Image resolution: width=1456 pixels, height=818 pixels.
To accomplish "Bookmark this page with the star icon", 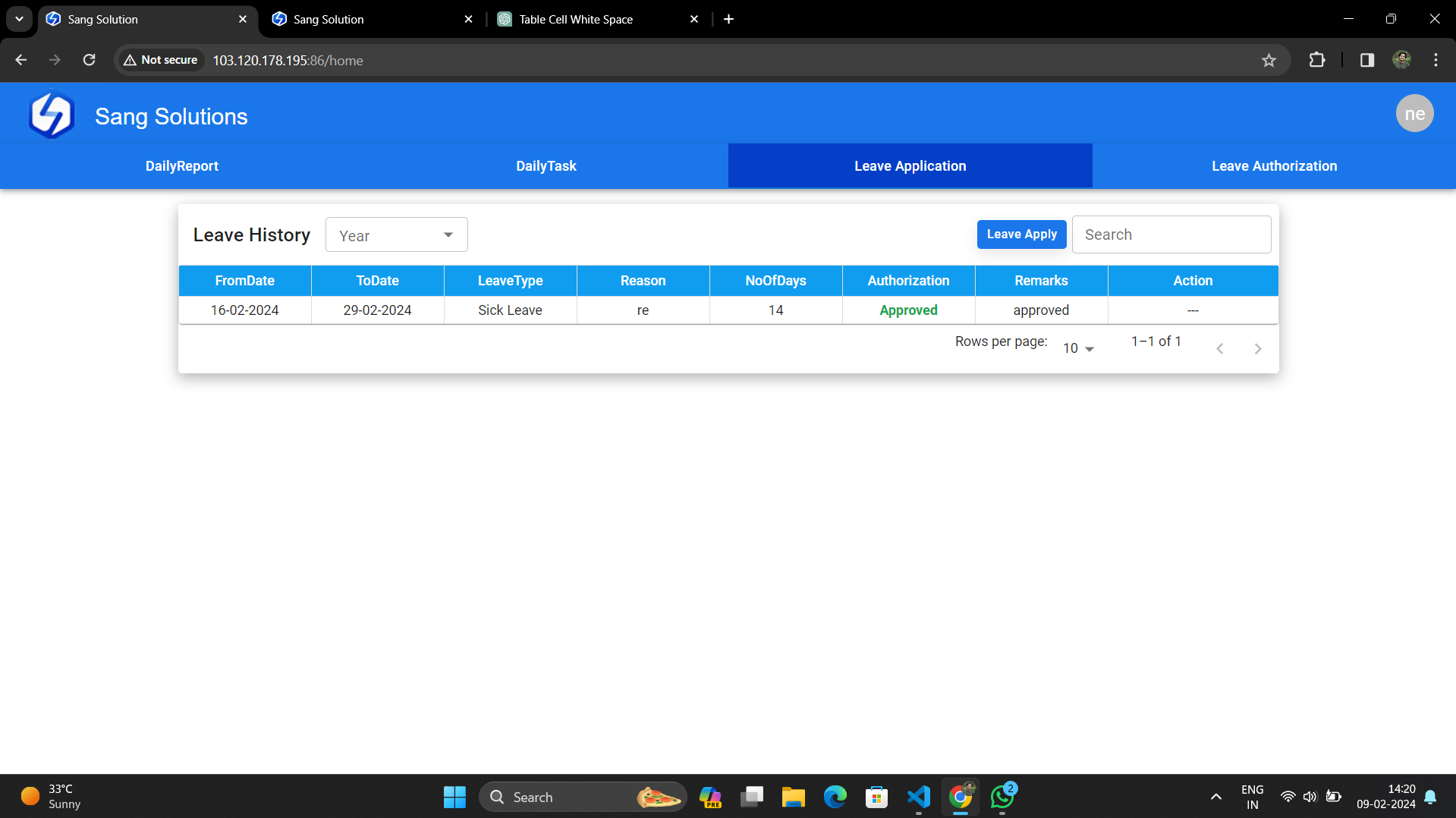I will click(1269, 61).
